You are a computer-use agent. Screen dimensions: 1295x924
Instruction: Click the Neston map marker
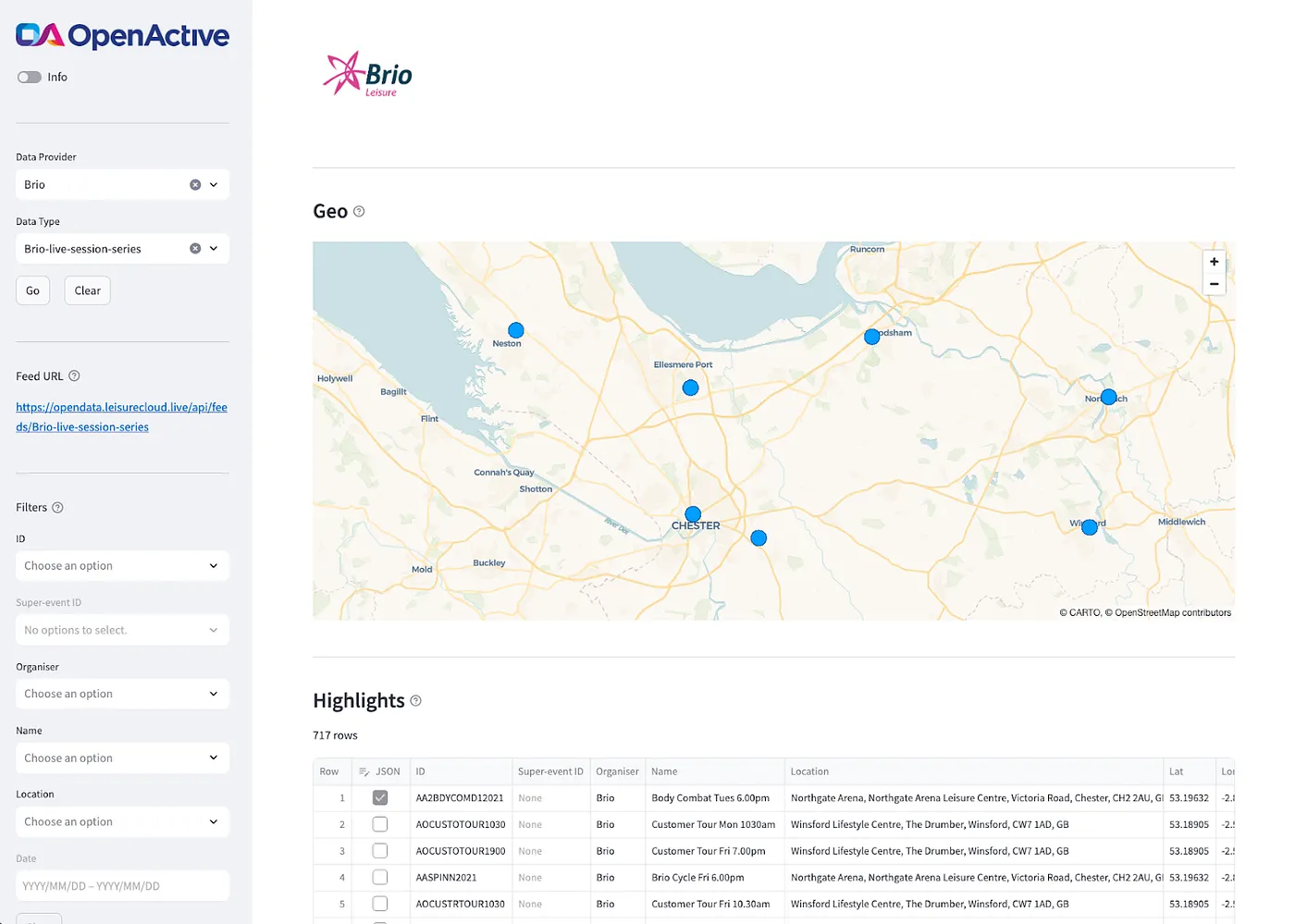516,330
